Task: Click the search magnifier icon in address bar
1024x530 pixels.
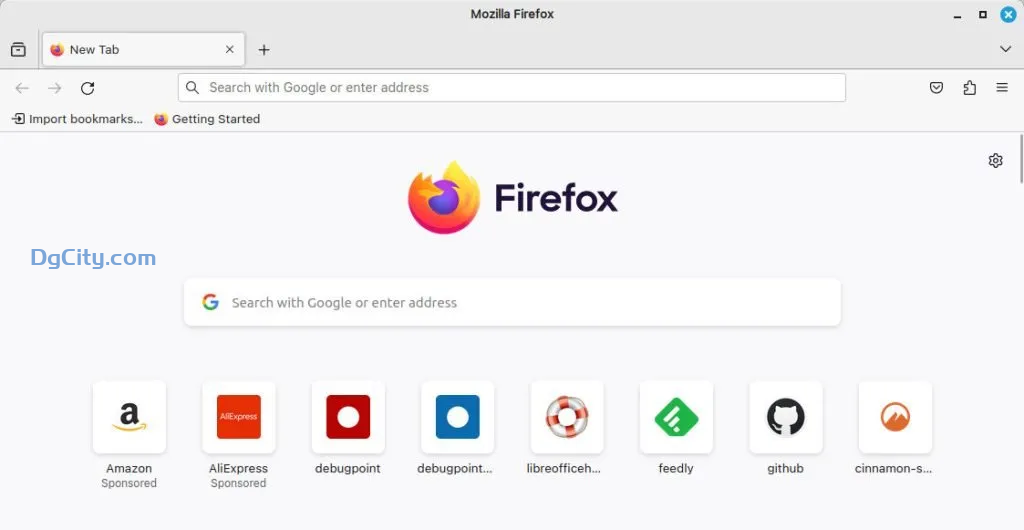Action: tap(192, 87)
